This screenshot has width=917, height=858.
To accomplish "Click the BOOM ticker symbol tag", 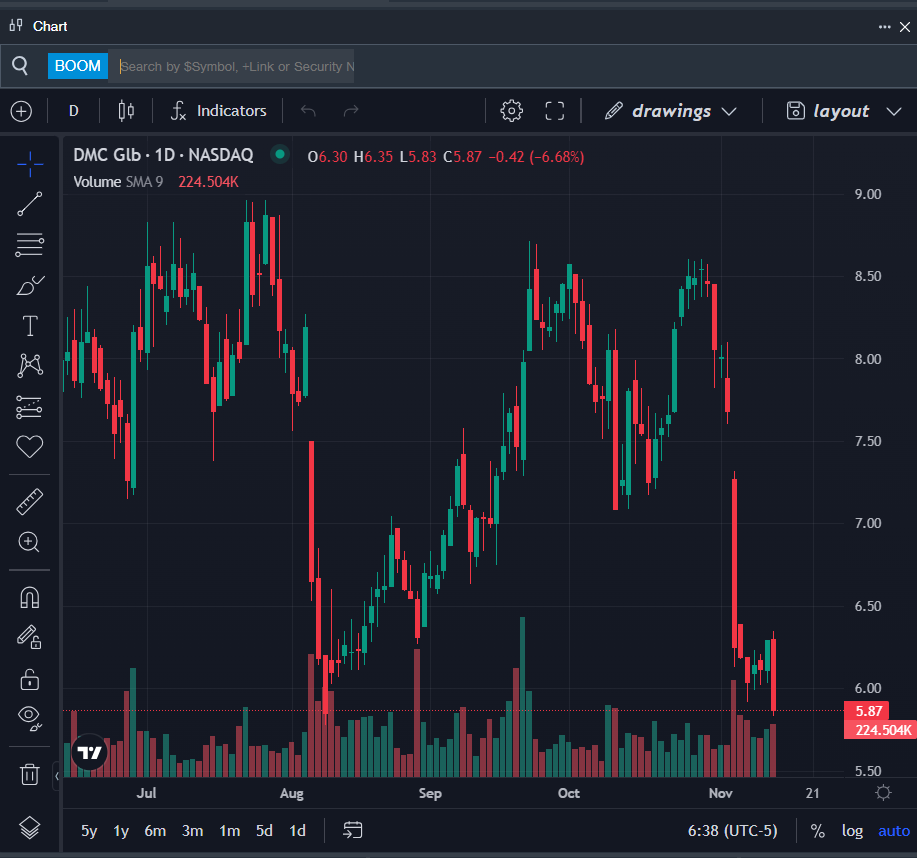I will pos(78,66).
